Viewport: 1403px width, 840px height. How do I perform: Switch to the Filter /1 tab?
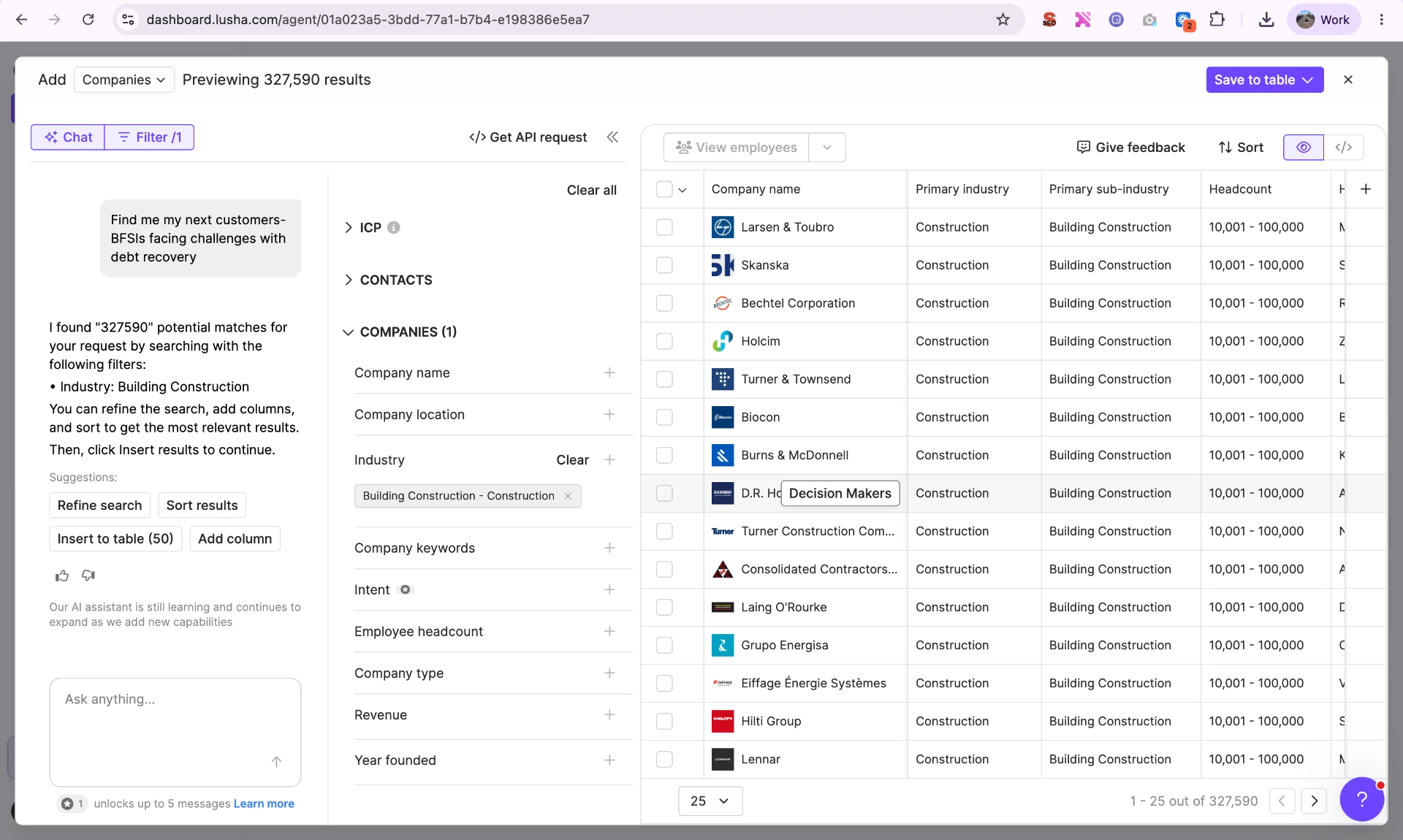point(150,137)
